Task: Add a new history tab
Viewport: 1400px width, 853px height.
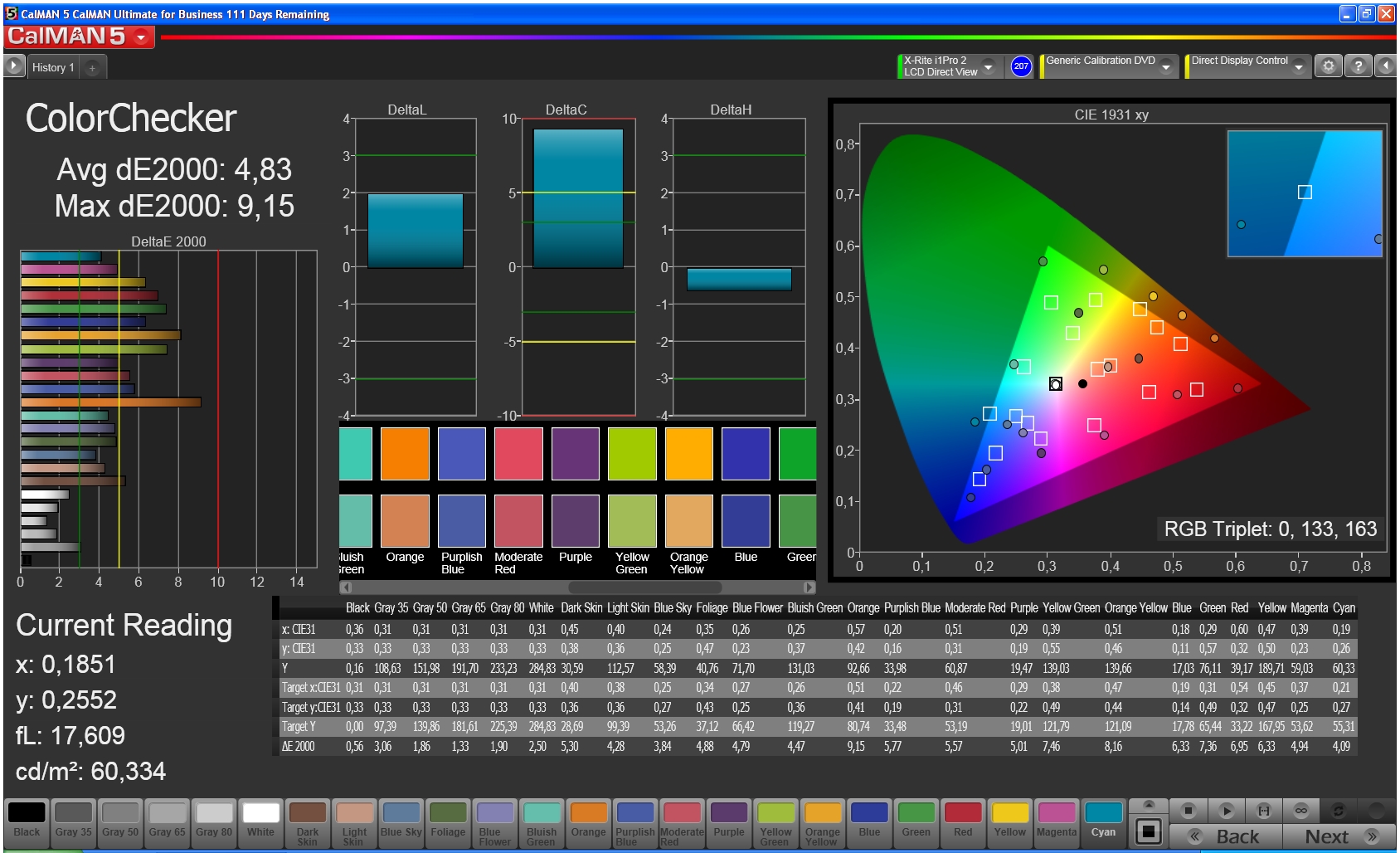Action: coord(92,67)
